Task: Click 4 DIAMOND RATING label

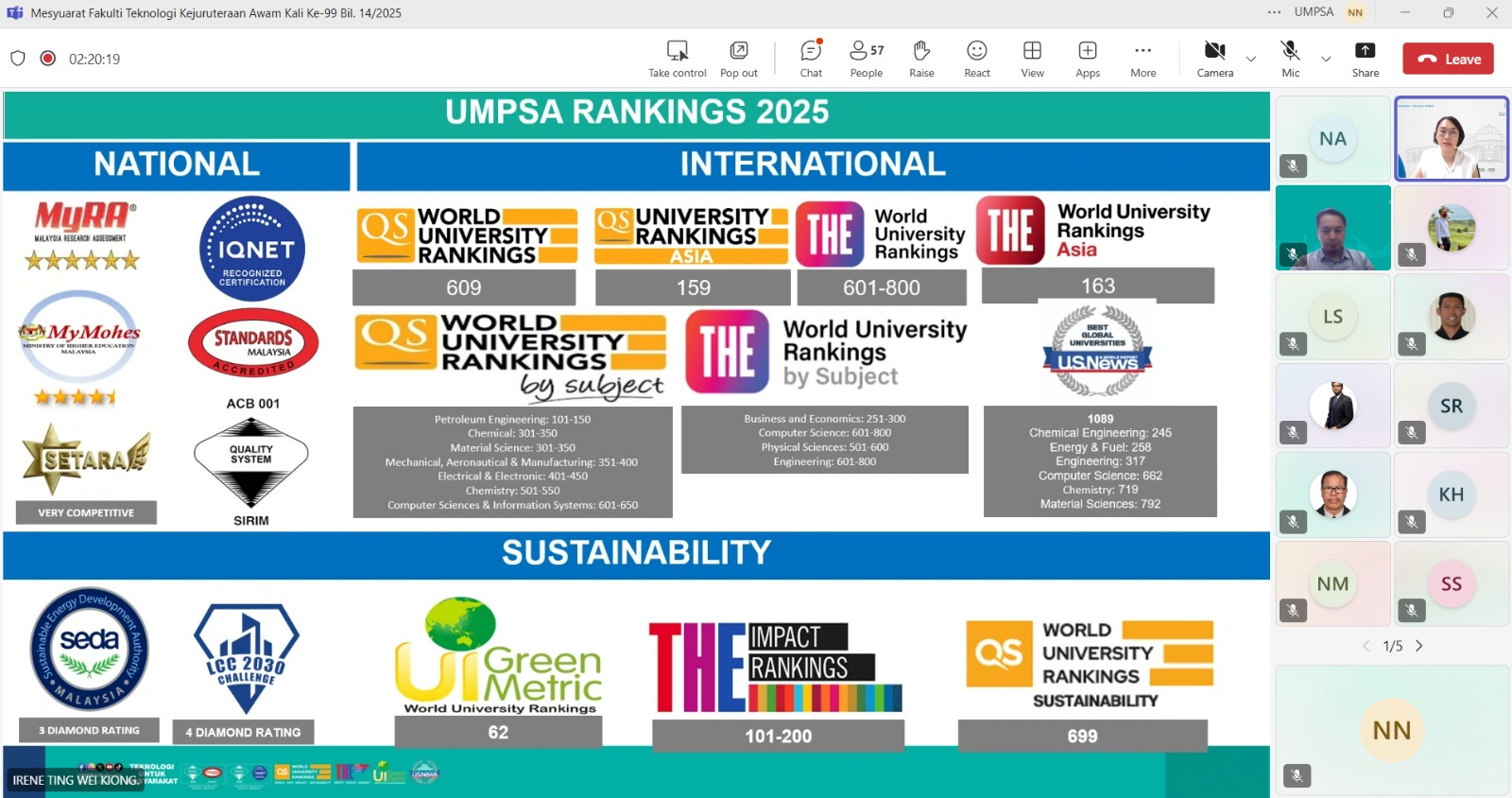Action: 243,732
